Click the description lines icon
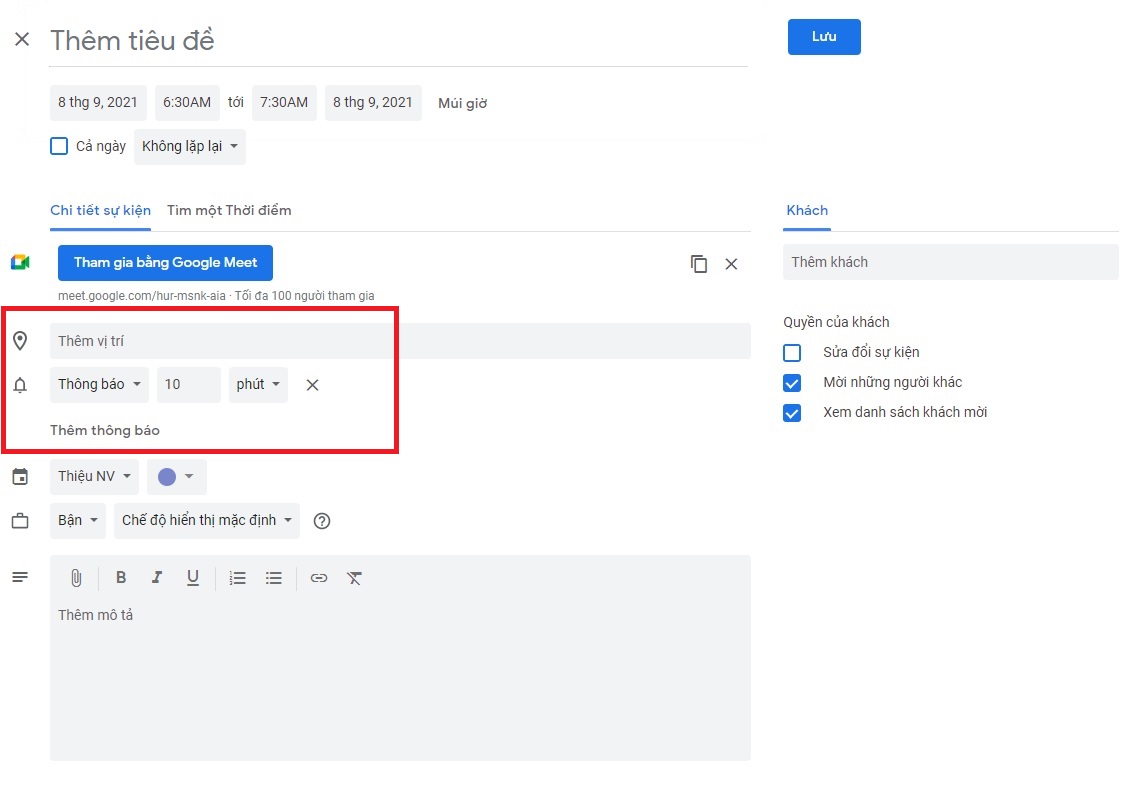The height and width of the screenshot is (803, 1135). 20,577
